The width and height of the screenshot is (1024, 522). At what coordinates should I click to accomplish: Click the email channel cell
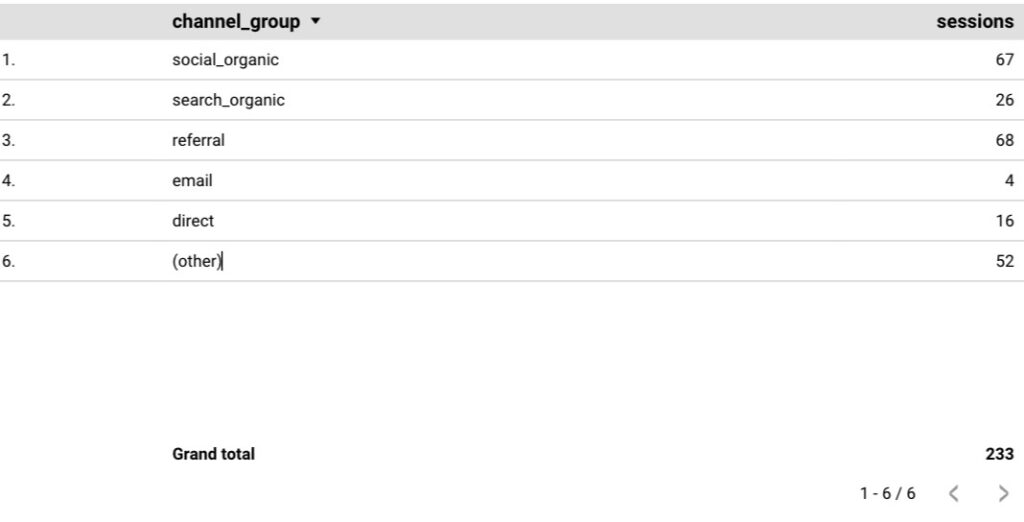click(192, 181)
